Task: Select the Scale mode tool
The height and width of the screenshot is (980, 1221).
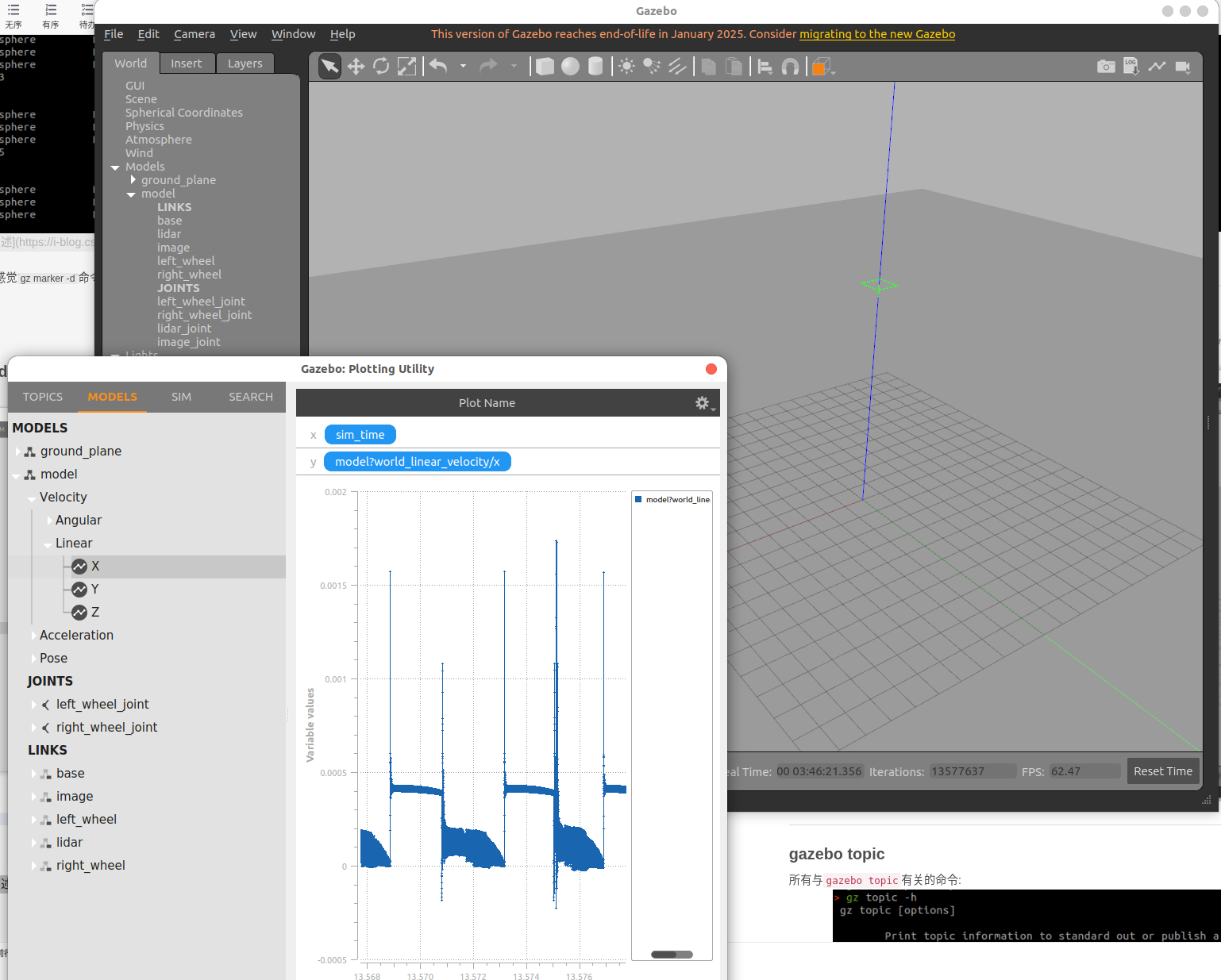Action: click(406, 67)
